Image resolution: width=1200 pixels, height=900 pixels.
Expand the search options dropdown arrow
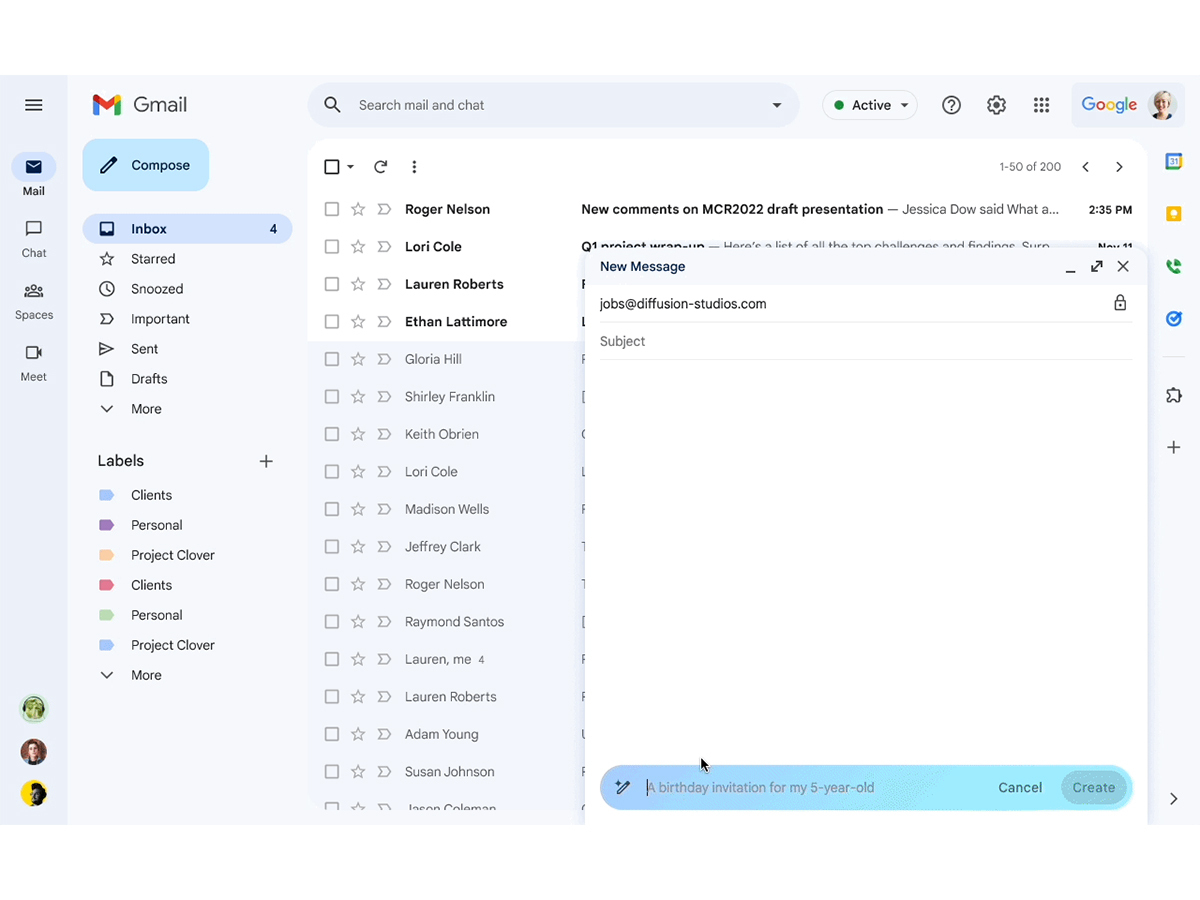pos(777,105)
